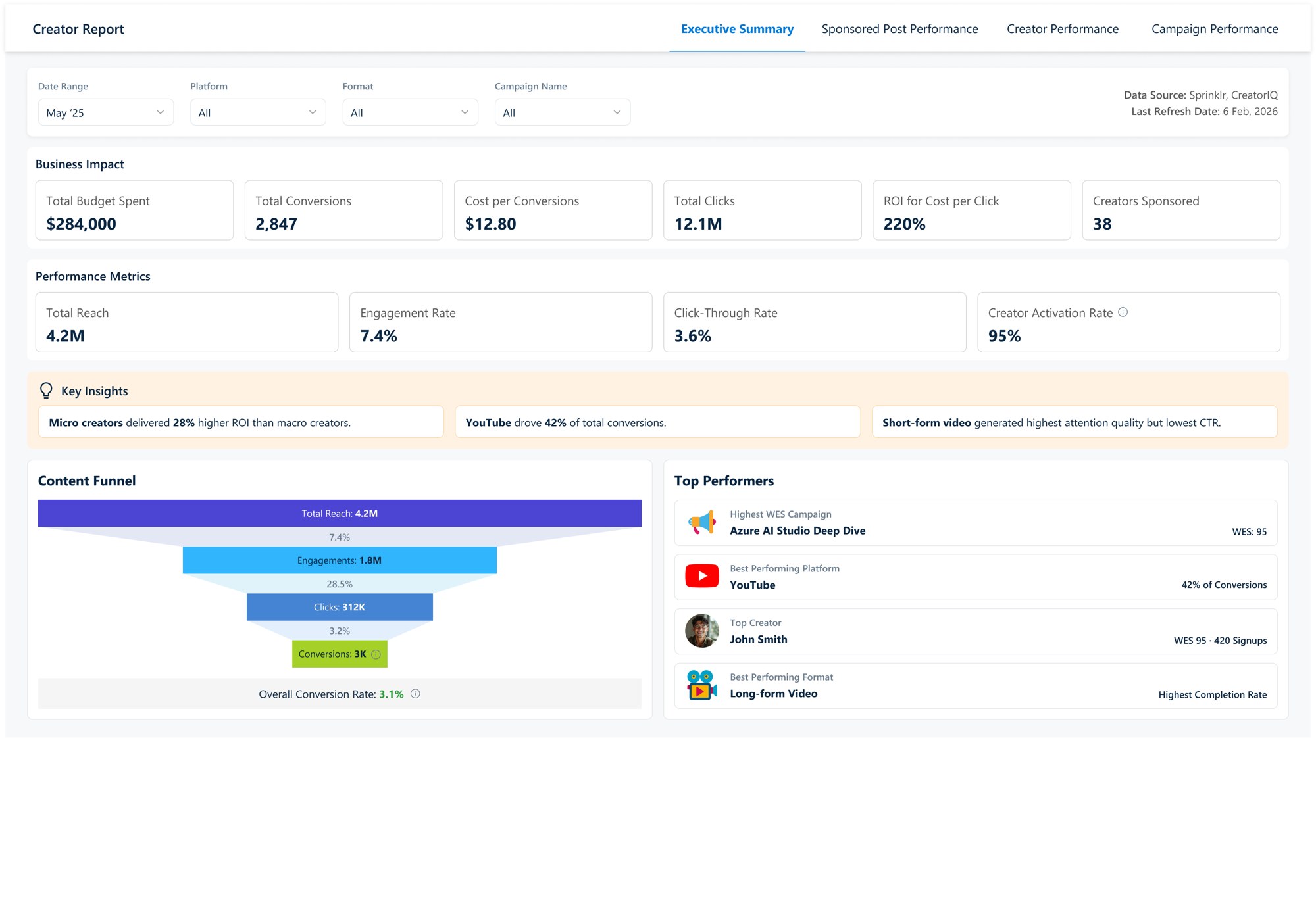This screenshot has height=899, width=1316.
Task: Click the Engagements 1.8M funnel bar
Action: tap(340, 560)
